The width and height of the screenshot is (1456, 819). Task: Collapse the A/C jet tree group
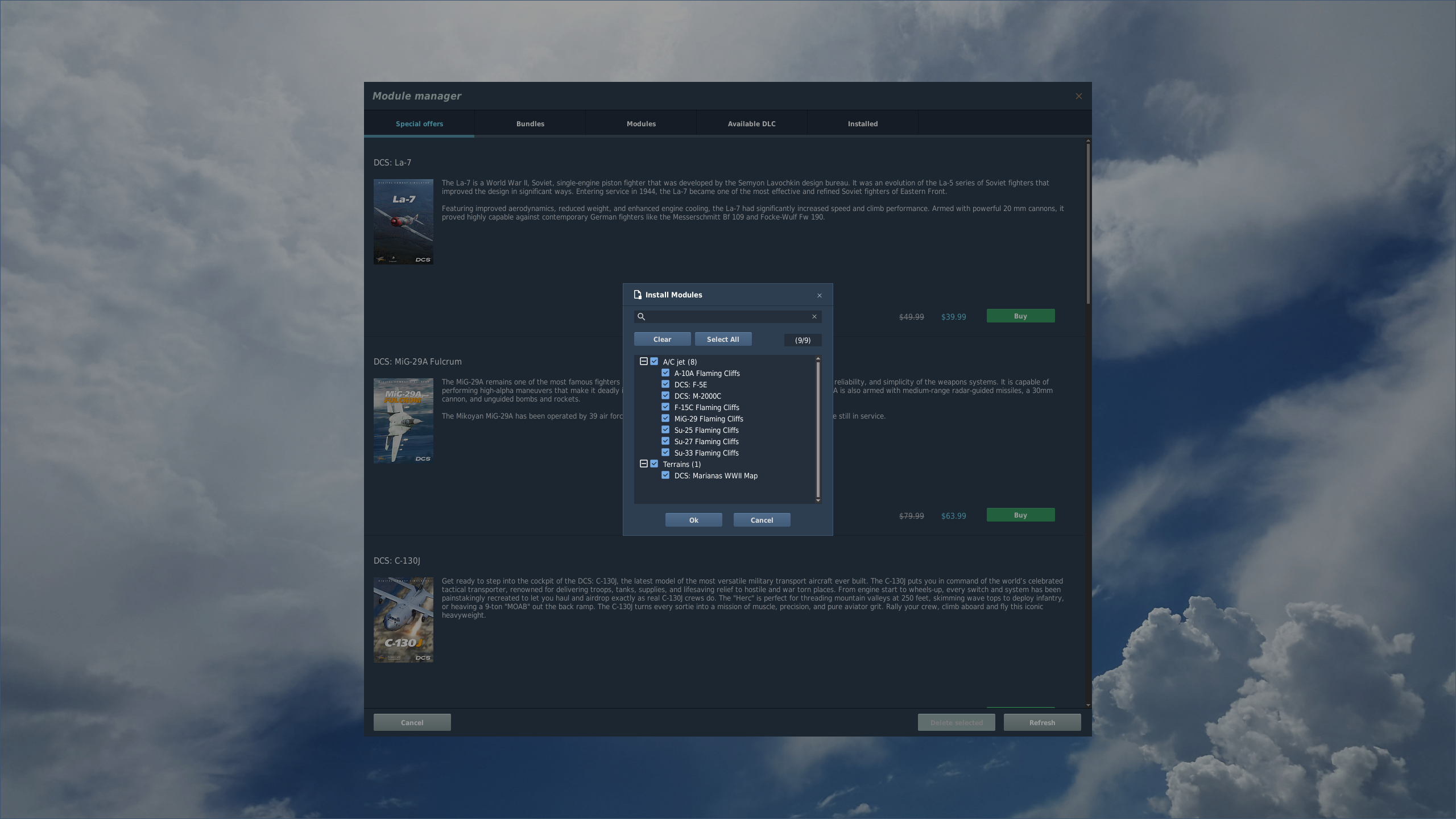(644, 362)
